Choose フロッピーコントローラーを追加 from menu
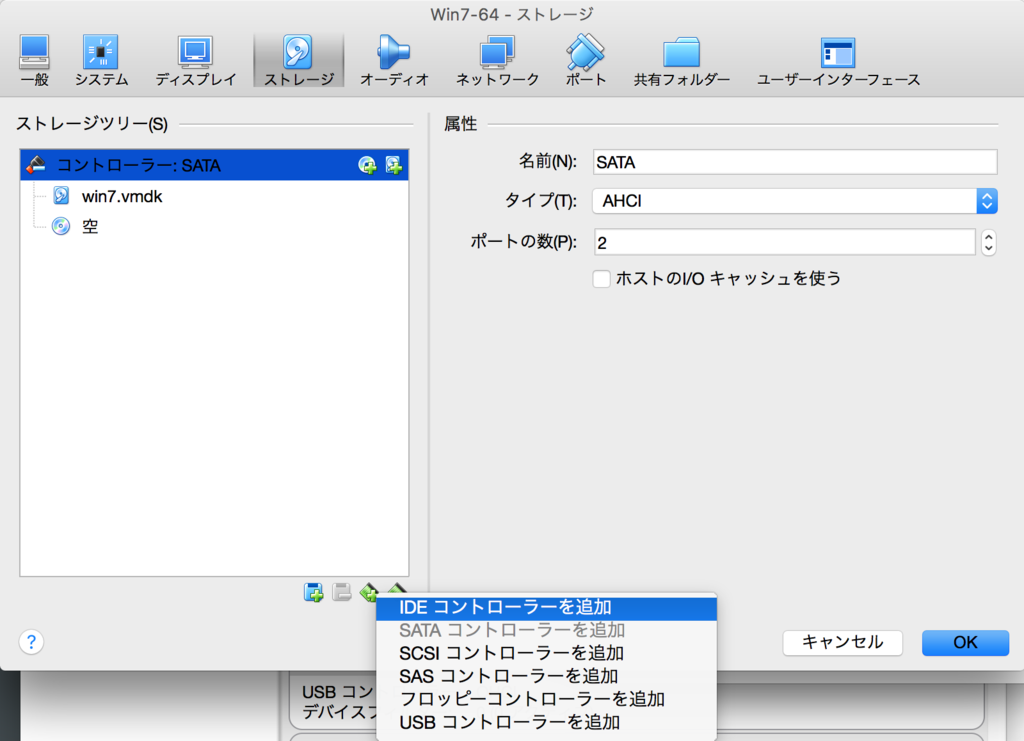Image resolution: width=1024 pixels, height=741 pixels. pos(547,699)
